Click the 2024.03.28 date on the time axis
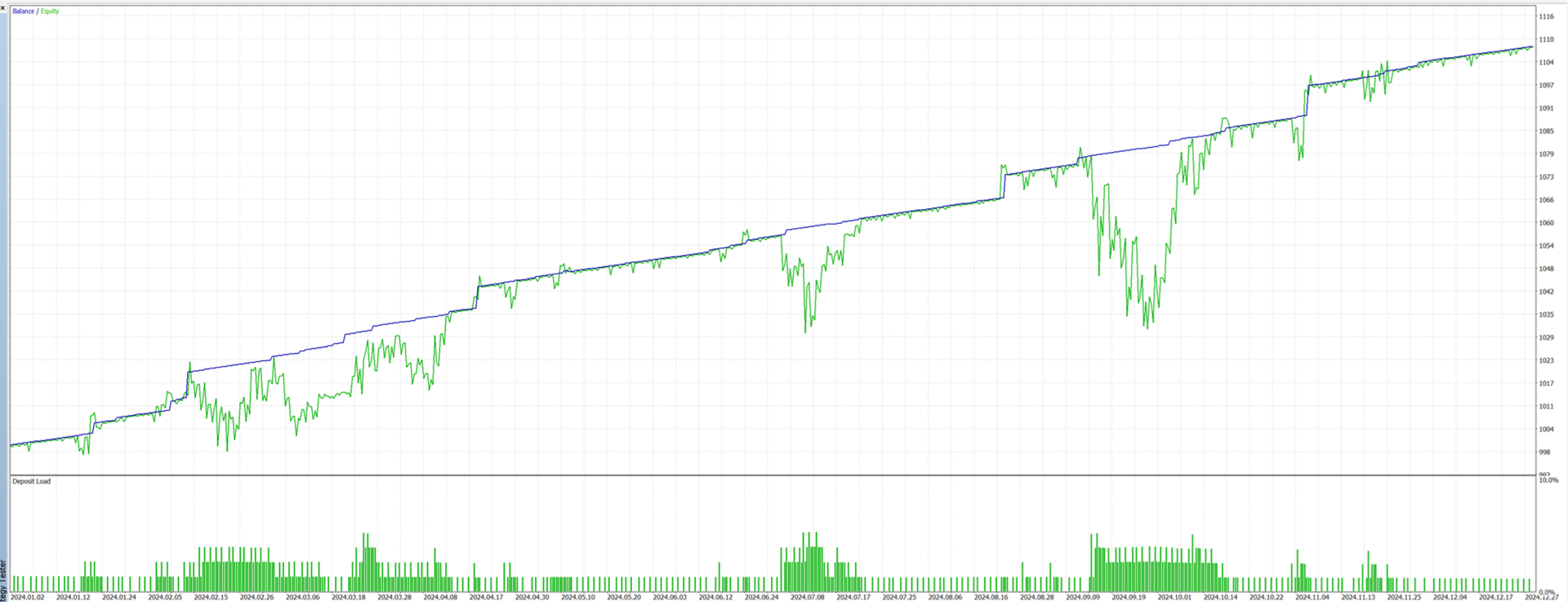The width and height of the screenshot is (1568, 602). [x=394, y=597]
